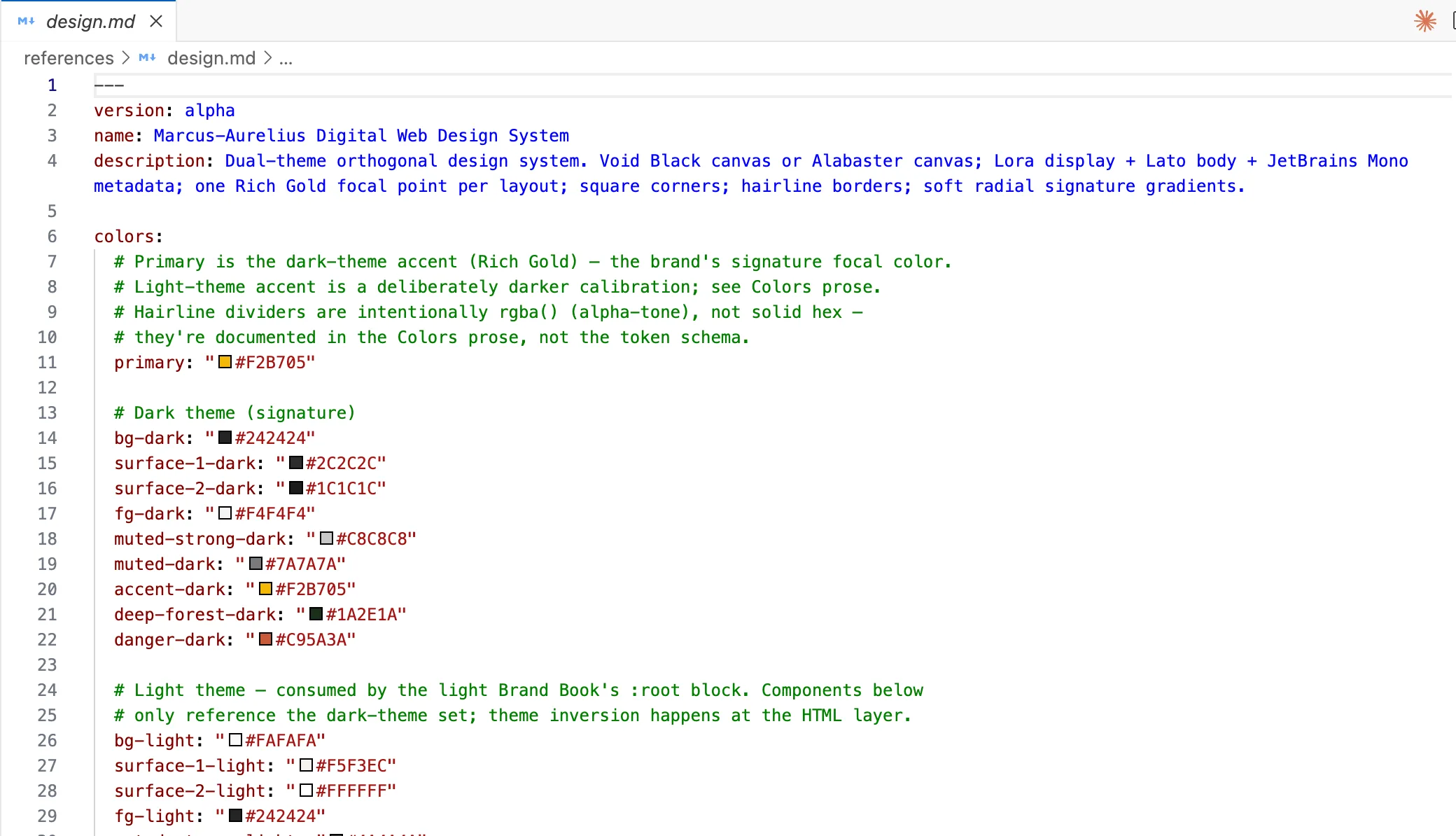The width and height of the screenshot is (1456, 836).
Task: Click the 'deep-forest-dark' key name
Action: tap(195, 615)
